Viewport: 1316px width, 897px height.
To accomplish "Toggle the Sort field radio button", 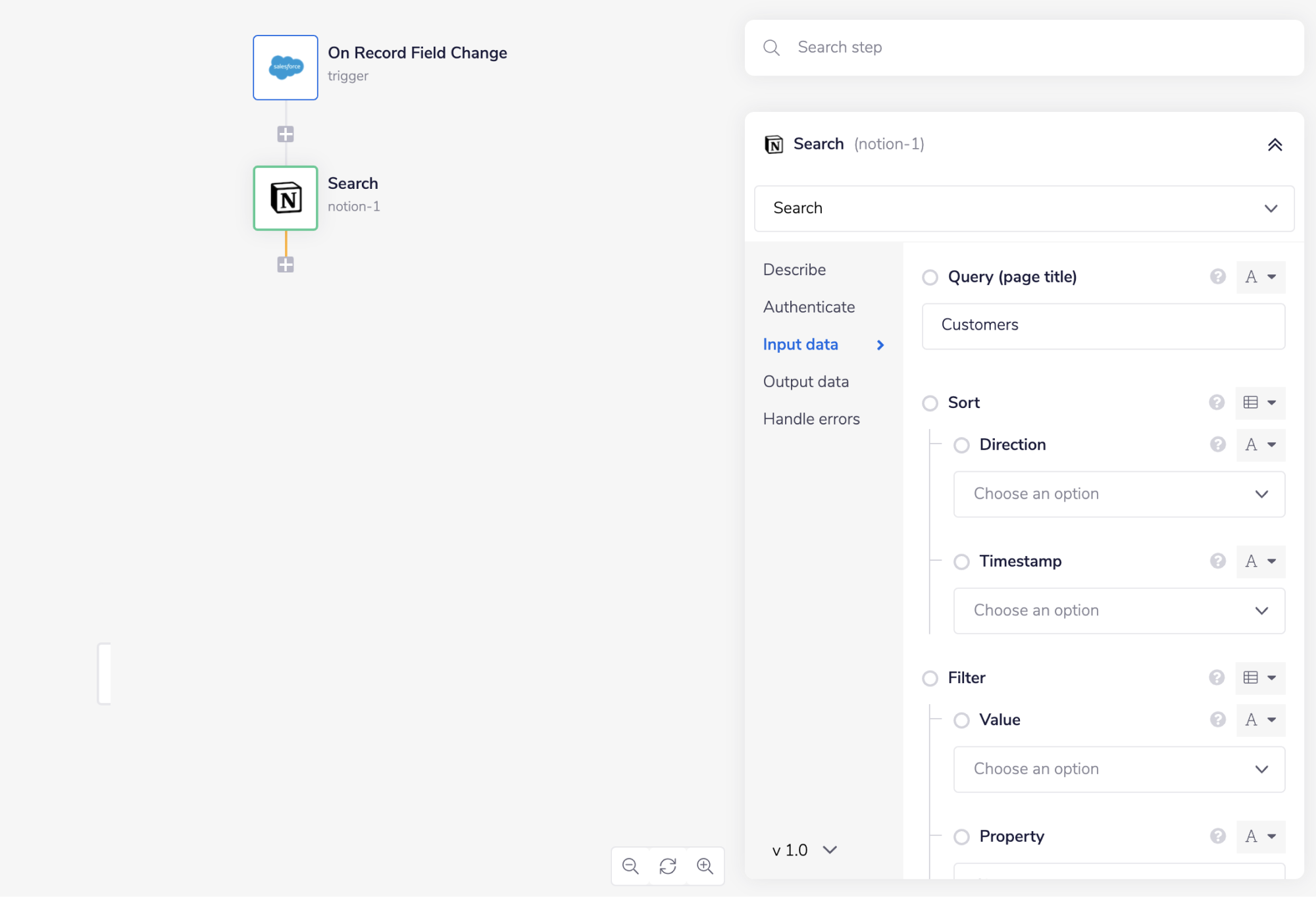I will pos(930,403).
